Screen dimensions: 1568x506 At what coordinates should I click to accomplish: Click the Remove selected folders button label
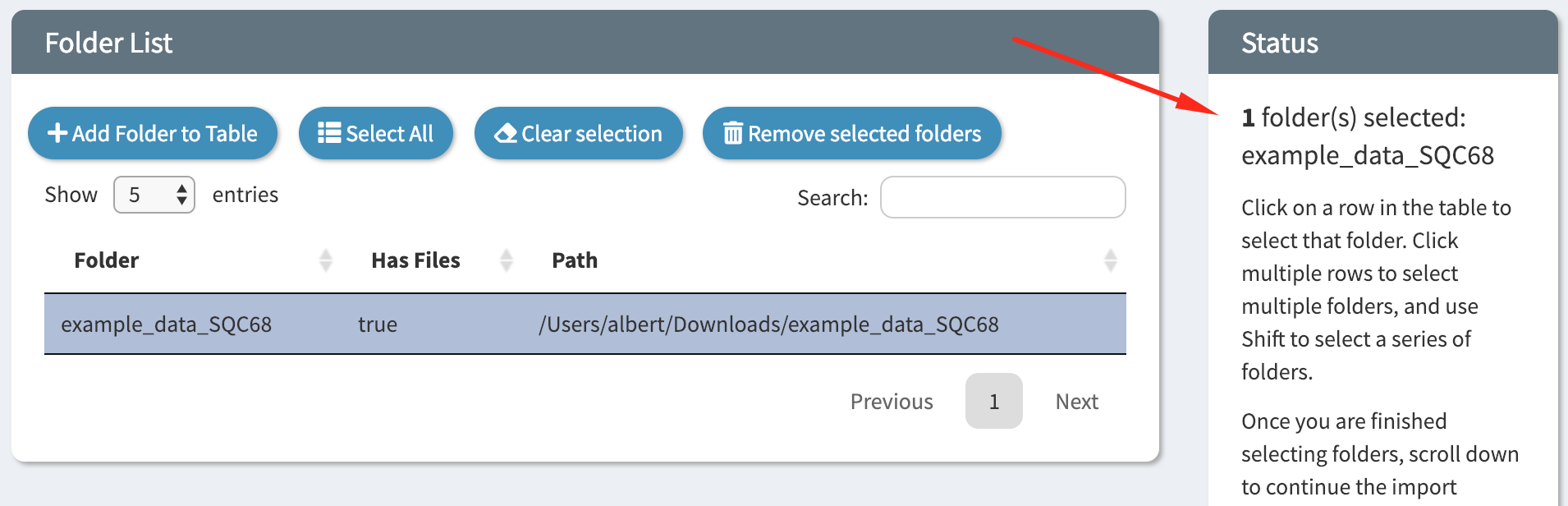coord(864,133)
